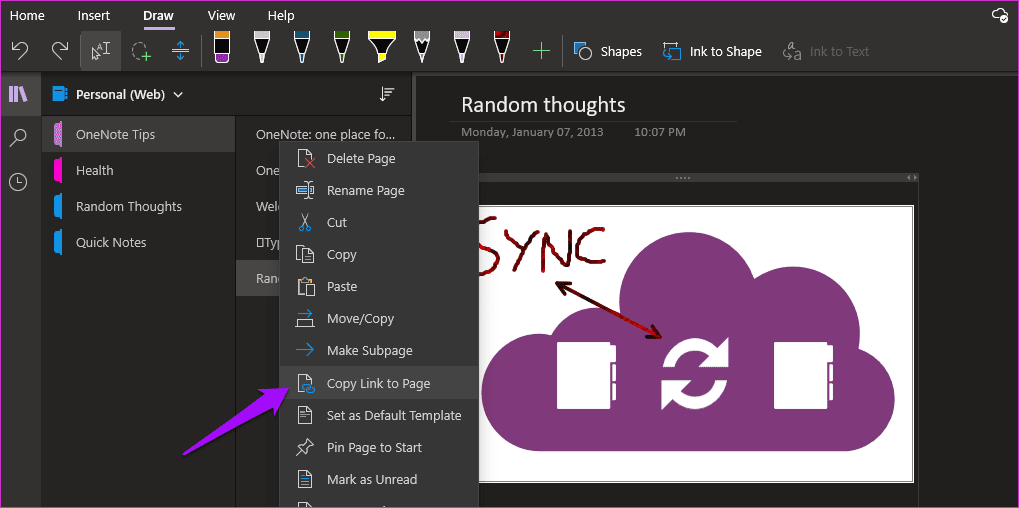Viewport: 1019px width, 508px height.
Task: Add a new pen with plus icon
Action: (541, 51)
